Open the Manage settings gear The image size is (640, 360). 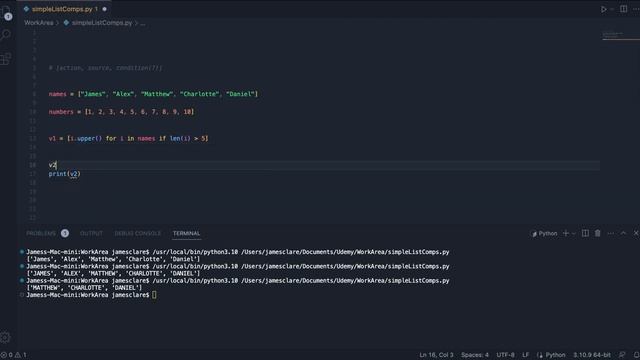click(x=6, y=338)
